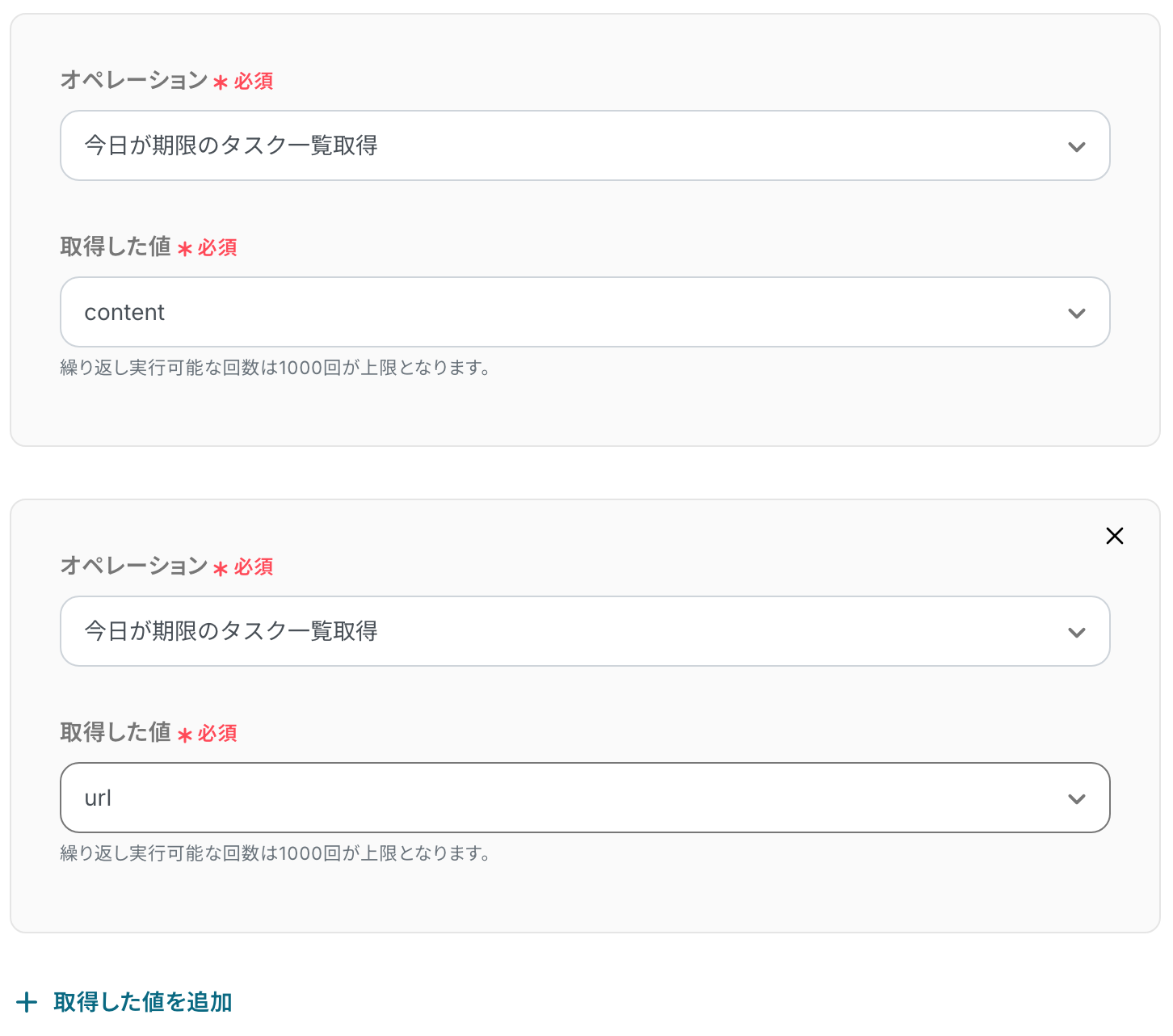Image resolution: width=1173 pixels, height=1036 pixels.
Task: Open the 取得した値 dropdown showing url
Action: pos(584,798)
